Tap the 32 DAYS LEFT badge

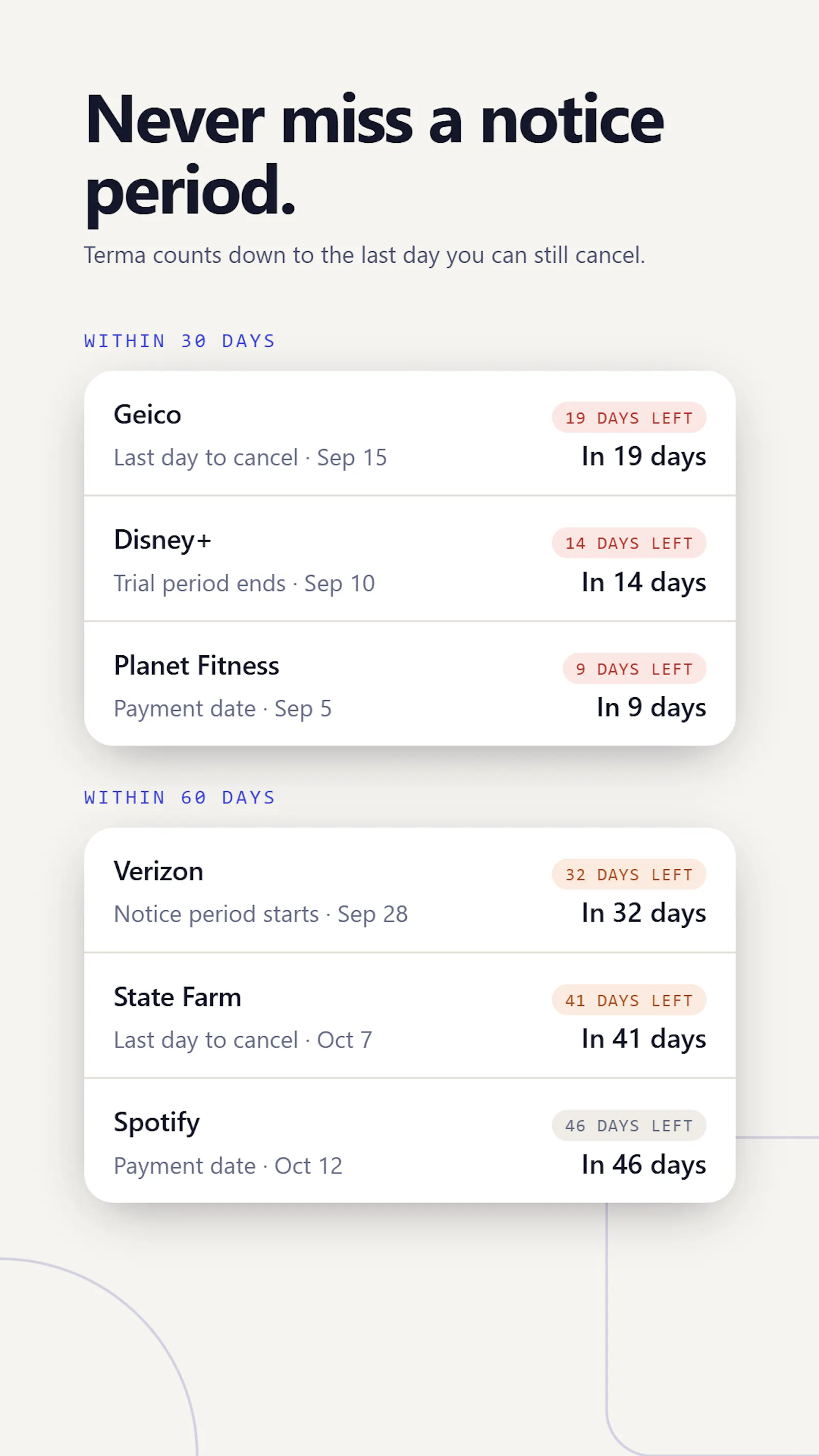coord(629,874)
